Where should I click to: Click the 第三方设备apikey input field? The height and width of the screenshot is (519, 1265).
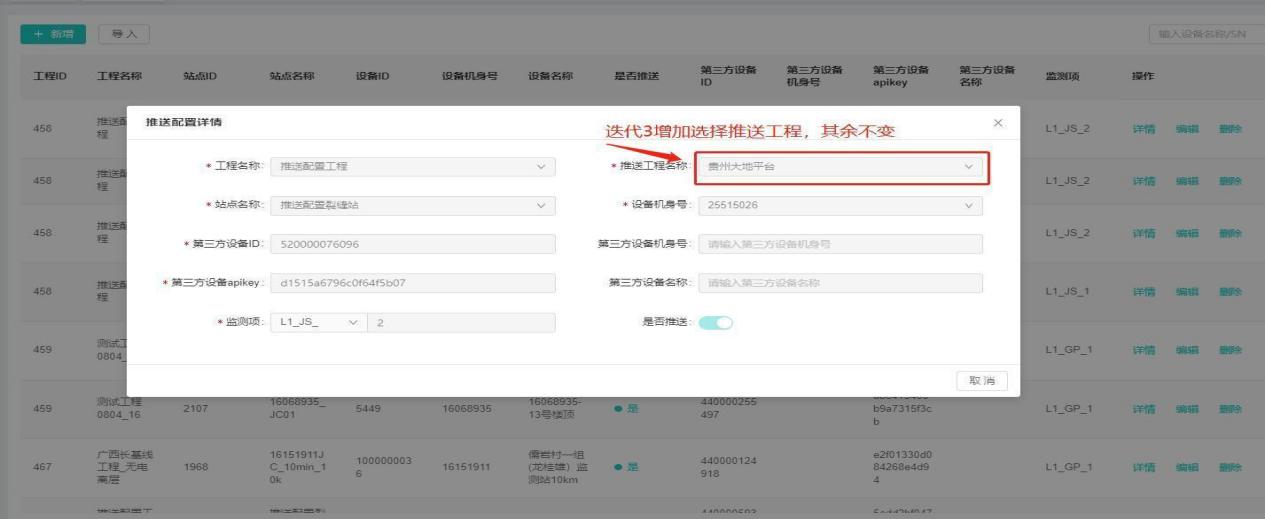pos(412,284)
